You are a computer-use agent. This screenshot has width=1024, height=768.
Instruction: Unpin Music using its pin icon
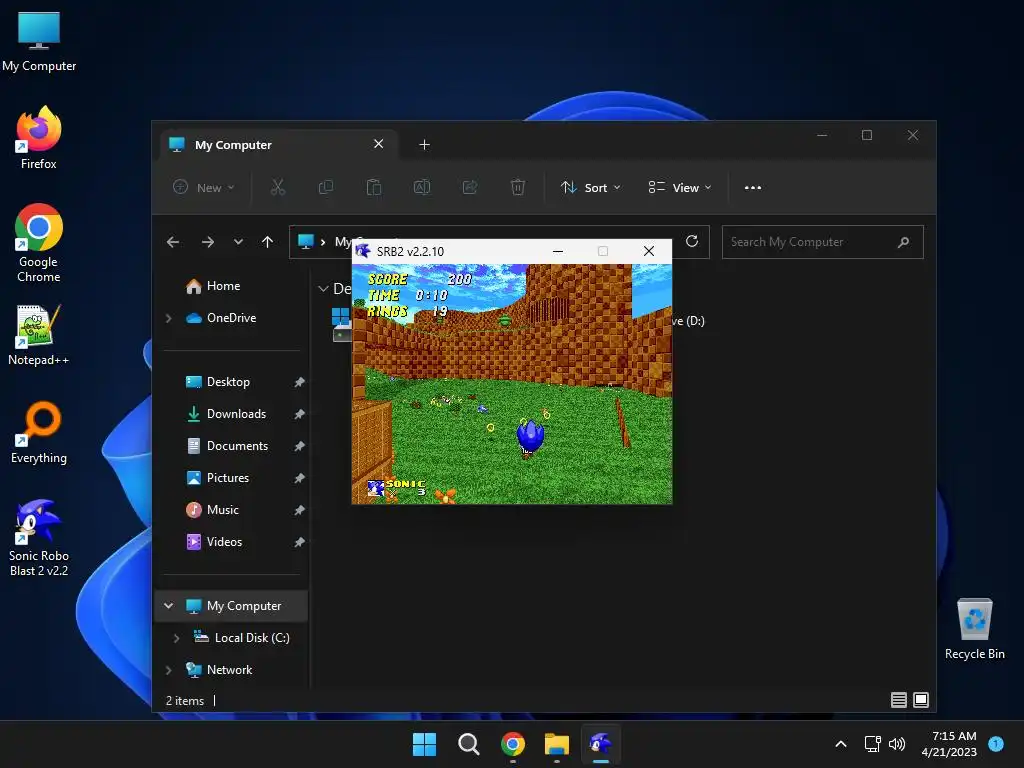click(x=299, y=510)
